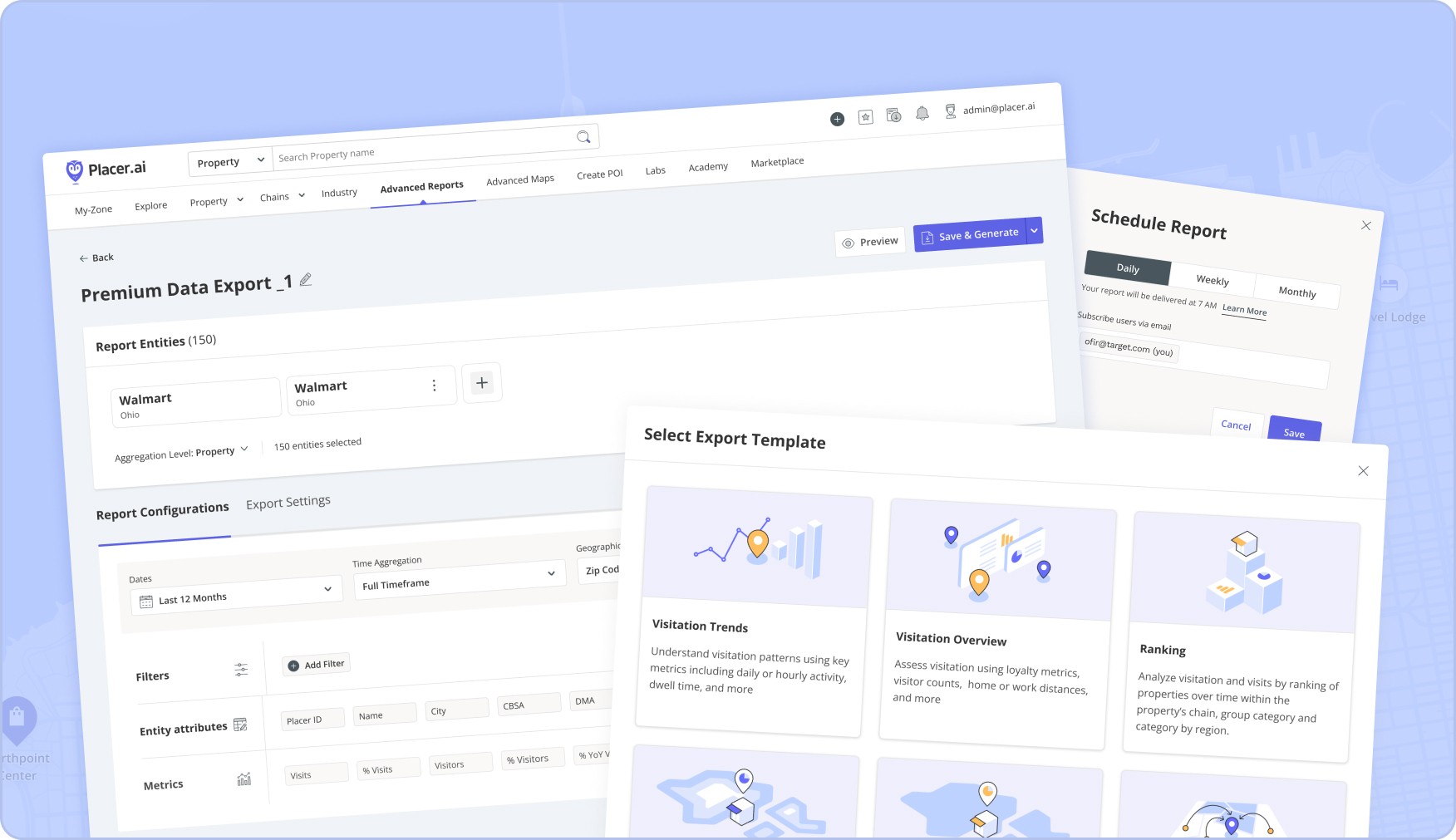1456x840 pixels.
Task: Toggle the Name attribute chip
Action: (385, 713)
